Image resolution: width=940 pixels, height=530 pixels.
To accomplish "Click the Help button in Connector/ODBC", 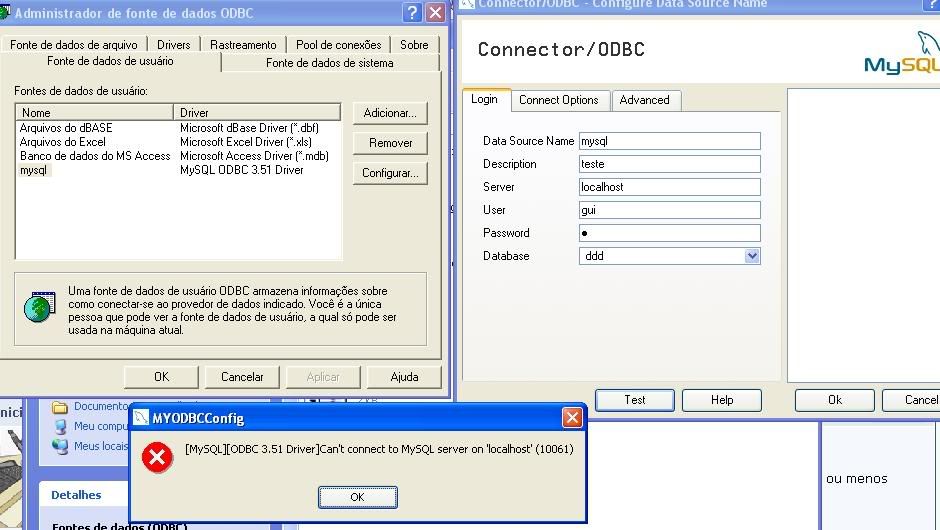I will (x=722, y=400).
